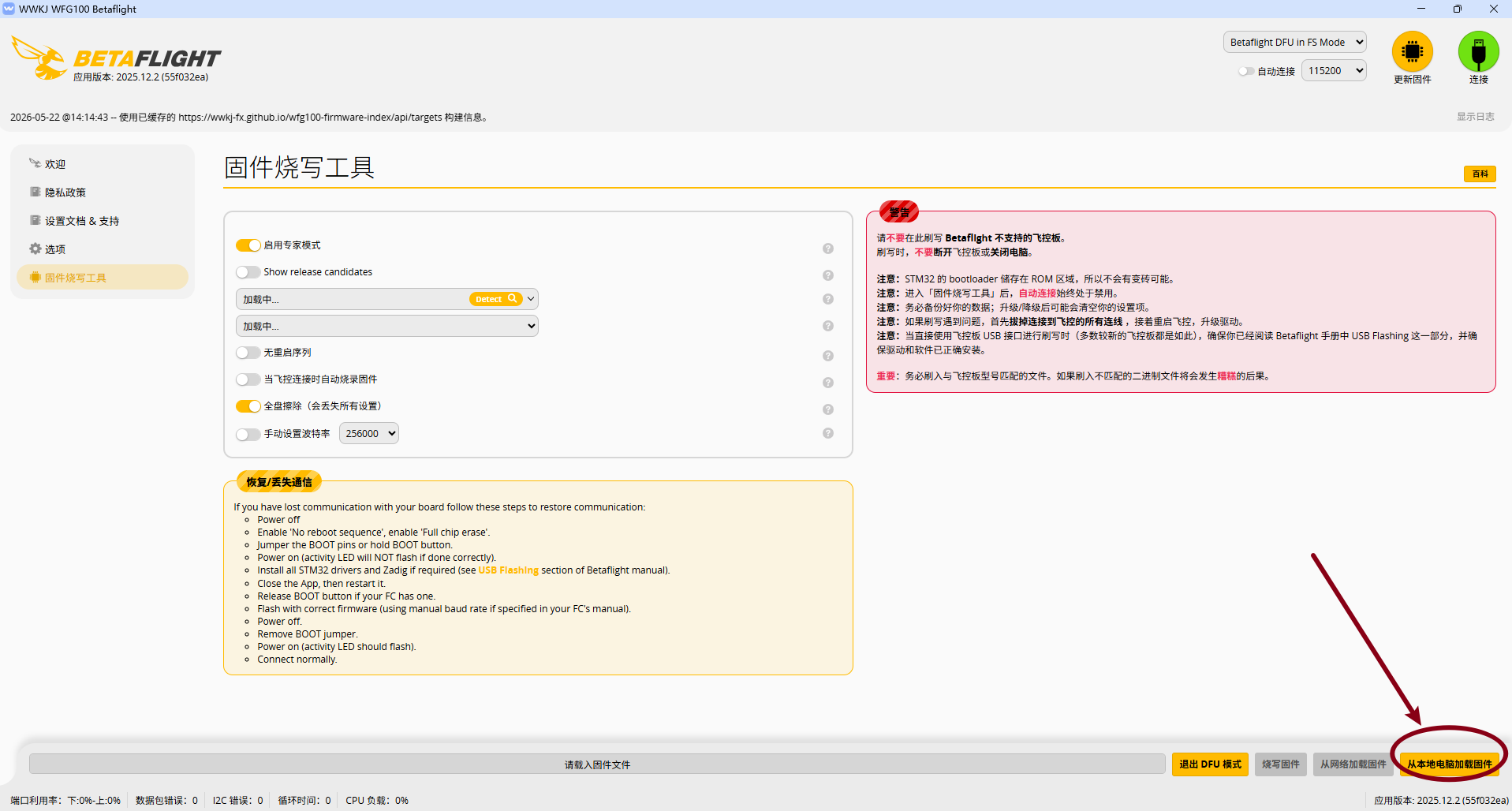This screenshot has height=811, width=1512.
Task: Close the WWKJ WFG100 Betaflight window
Action: [x=1494, y=9]
